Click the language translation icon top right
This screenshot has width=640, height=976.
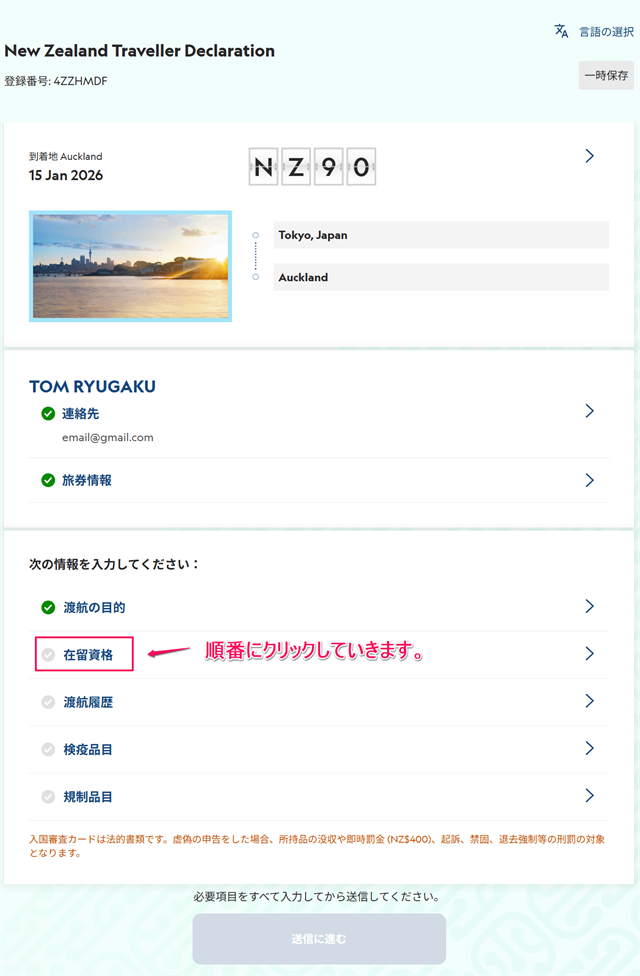click(560, 31)
